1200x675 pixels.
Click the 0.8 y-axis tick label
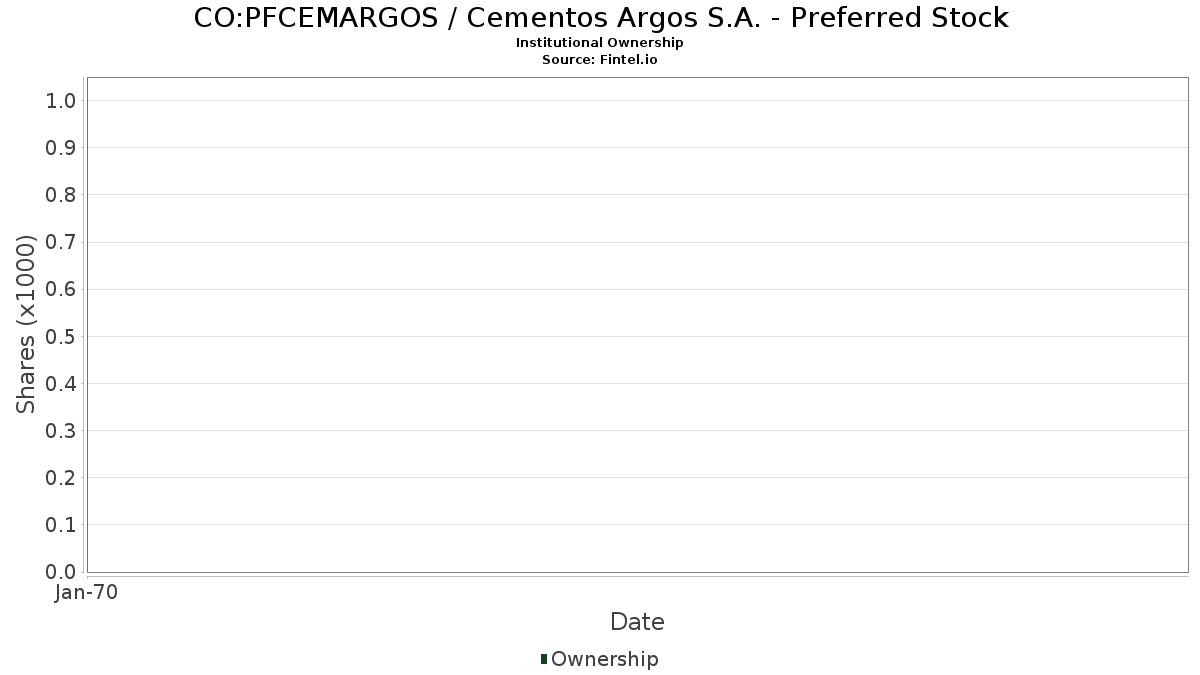pos(61,195)
